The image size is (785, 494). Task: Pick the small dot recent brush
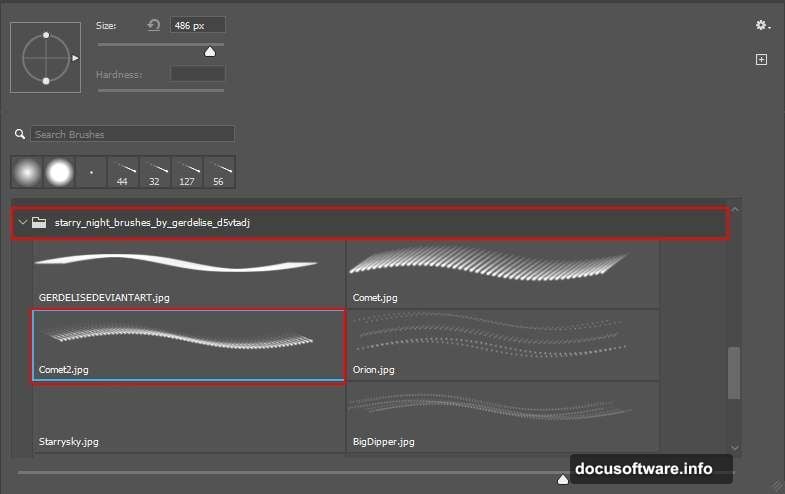click(91, 173)
